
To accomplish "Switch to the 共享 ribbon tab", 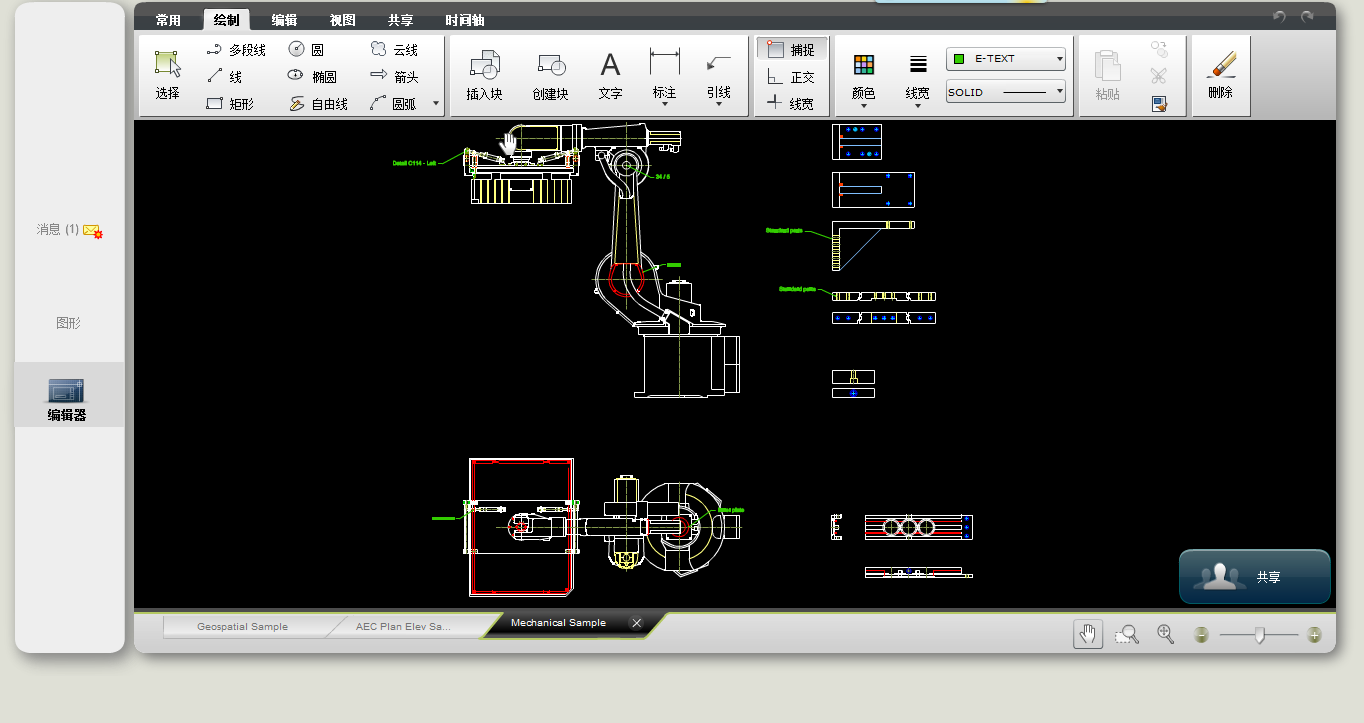I will coord(400,20).
